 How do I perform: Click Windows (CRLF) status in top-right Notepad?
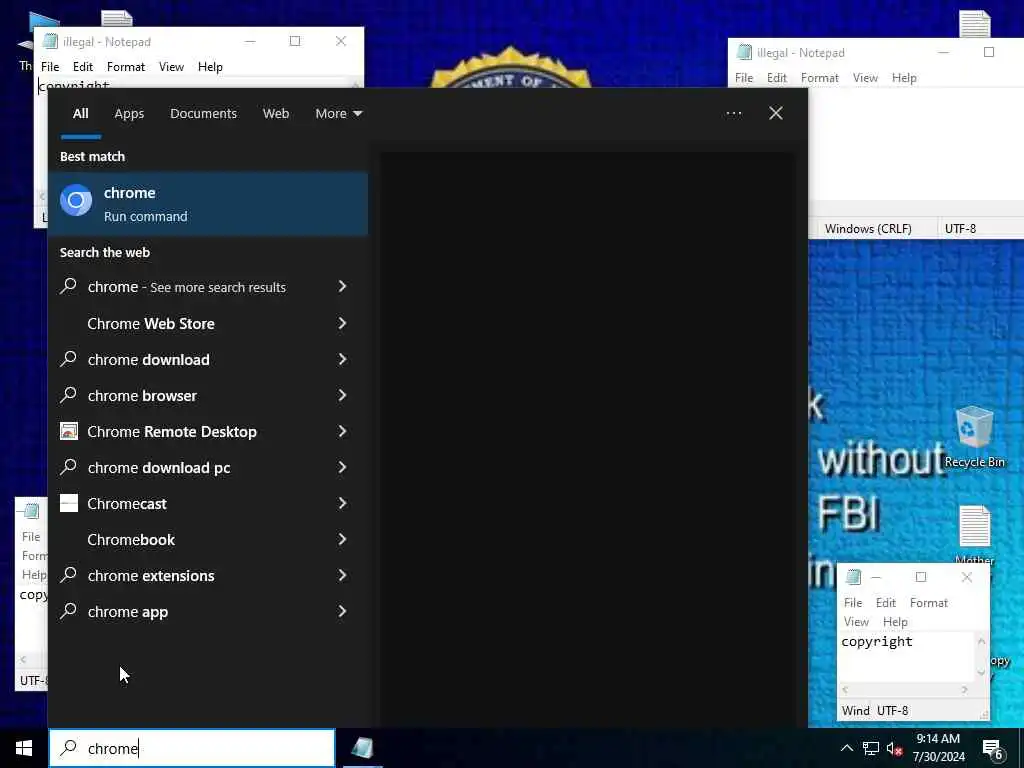point(868,229)
